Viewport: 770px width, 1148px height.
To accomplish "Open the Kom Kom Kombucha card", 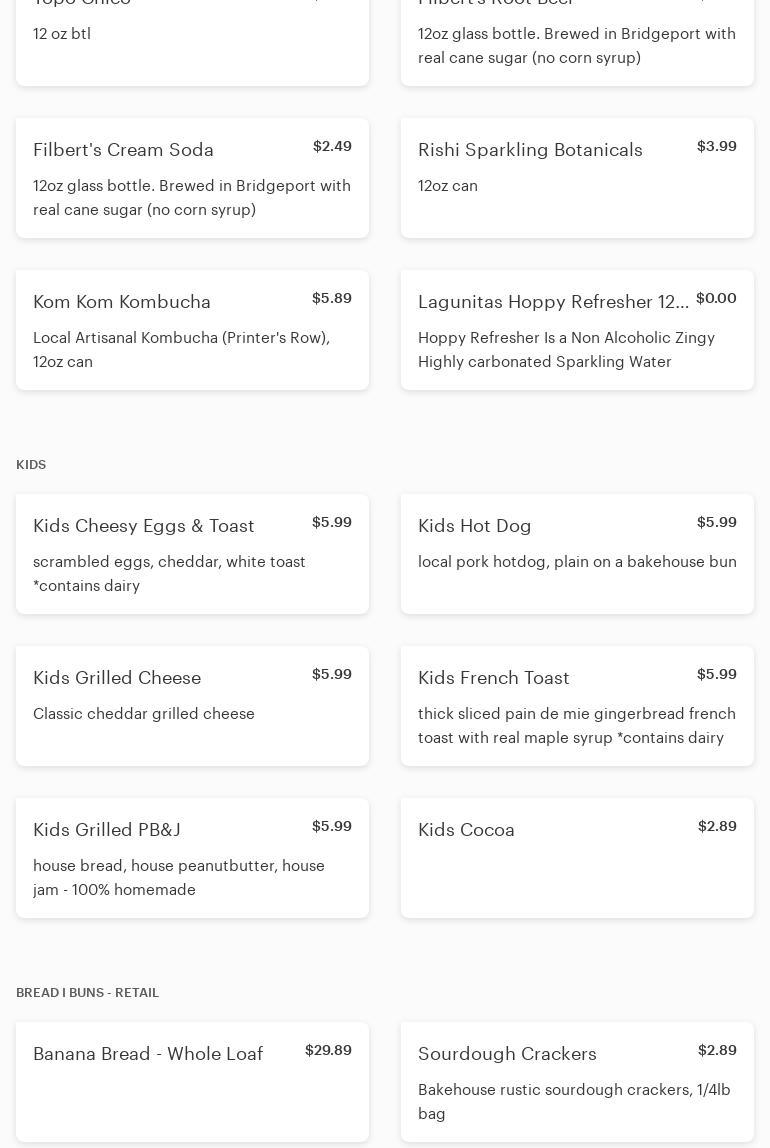I will (192, 330).
